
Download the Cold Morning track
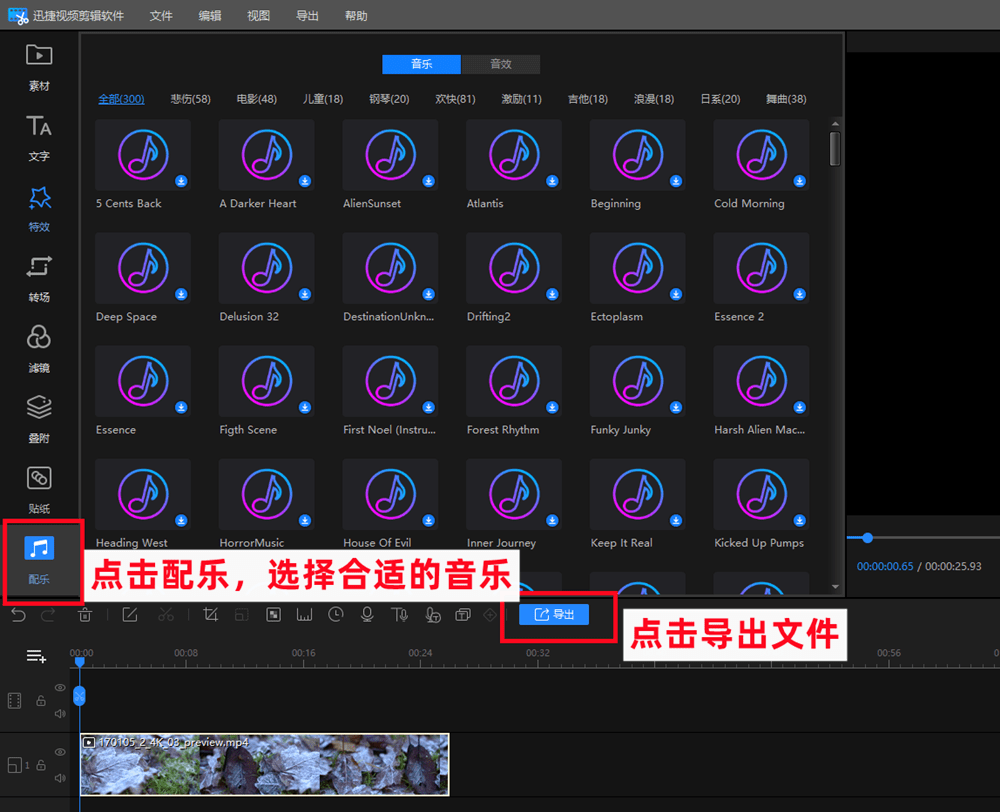click(x=799, y=181)
